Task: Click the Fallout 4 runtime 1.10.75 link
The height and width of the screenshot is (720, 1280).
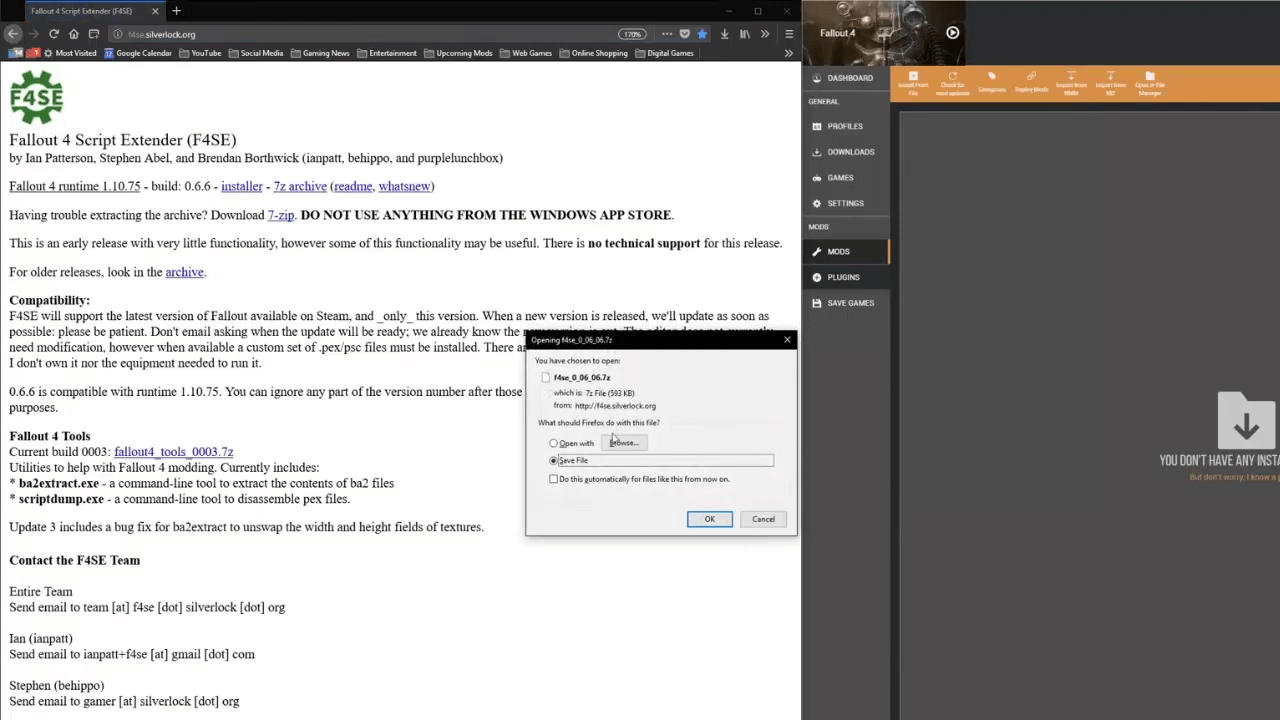Action: [75, 186]
